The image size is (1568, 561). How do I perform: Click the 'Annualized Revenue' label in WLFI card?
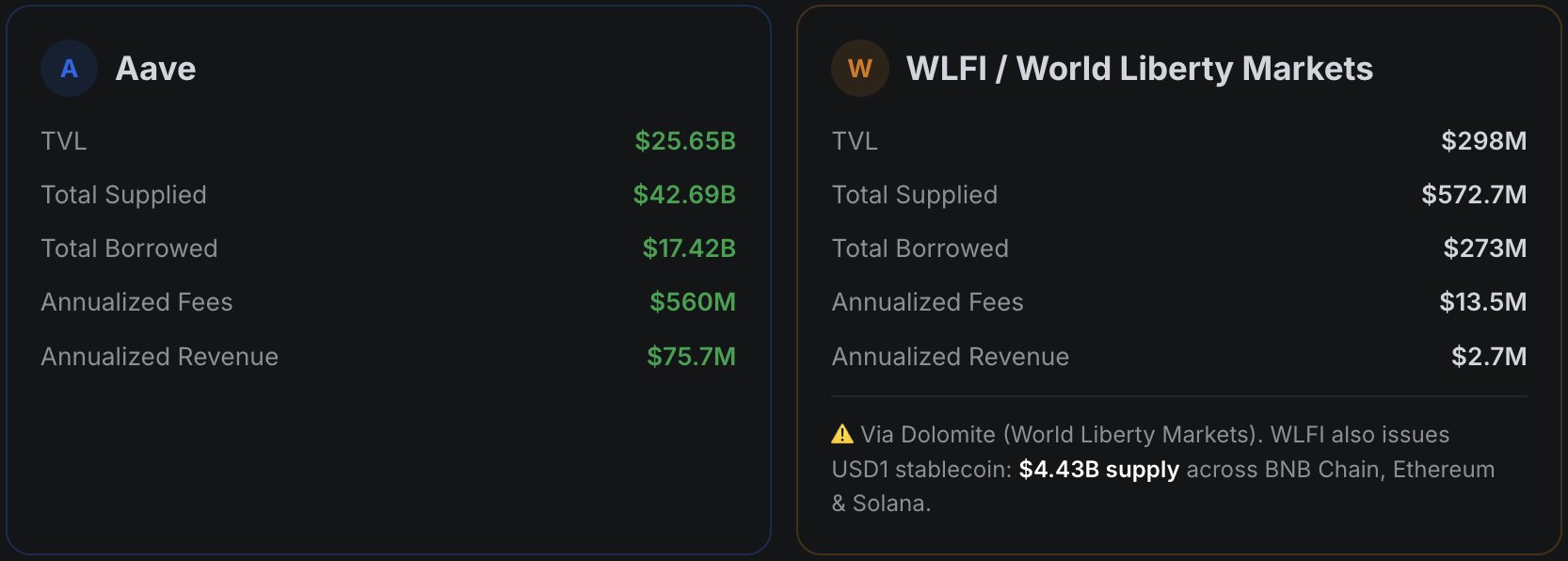pyautogui.click(x=950, y=357)
